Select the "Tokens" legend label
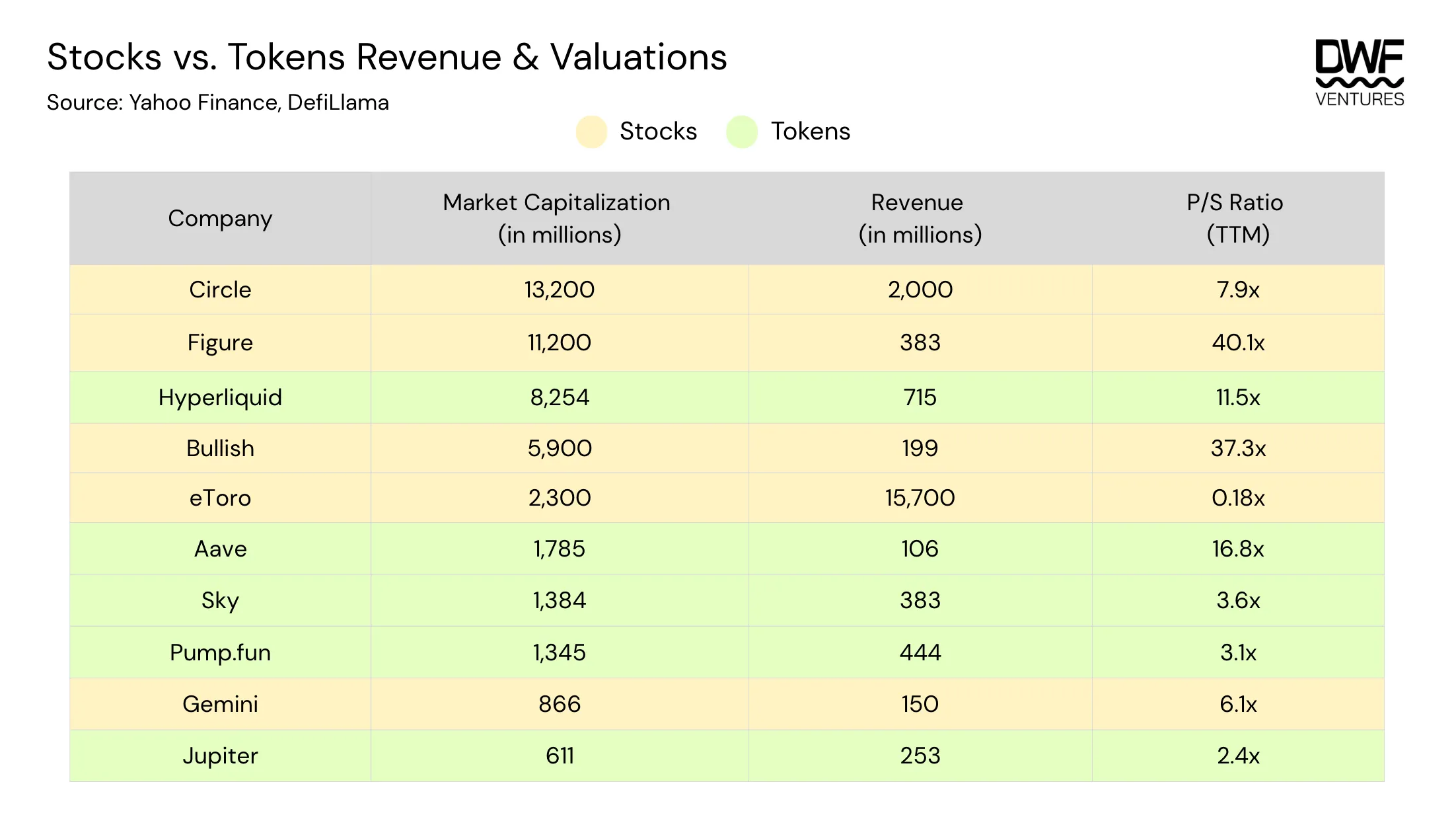1456x817 pixels. click(811, 132)
